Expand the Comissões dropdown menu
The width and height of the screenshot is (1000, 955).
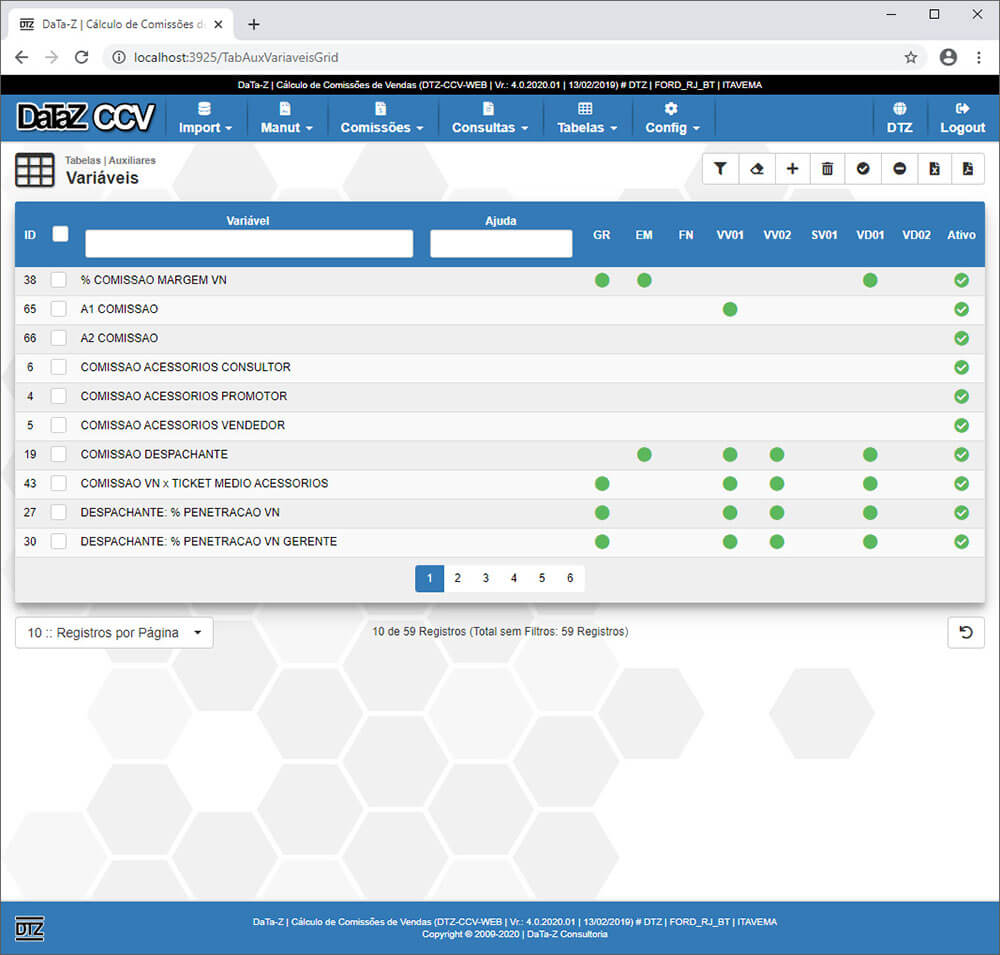click(381, 118)
